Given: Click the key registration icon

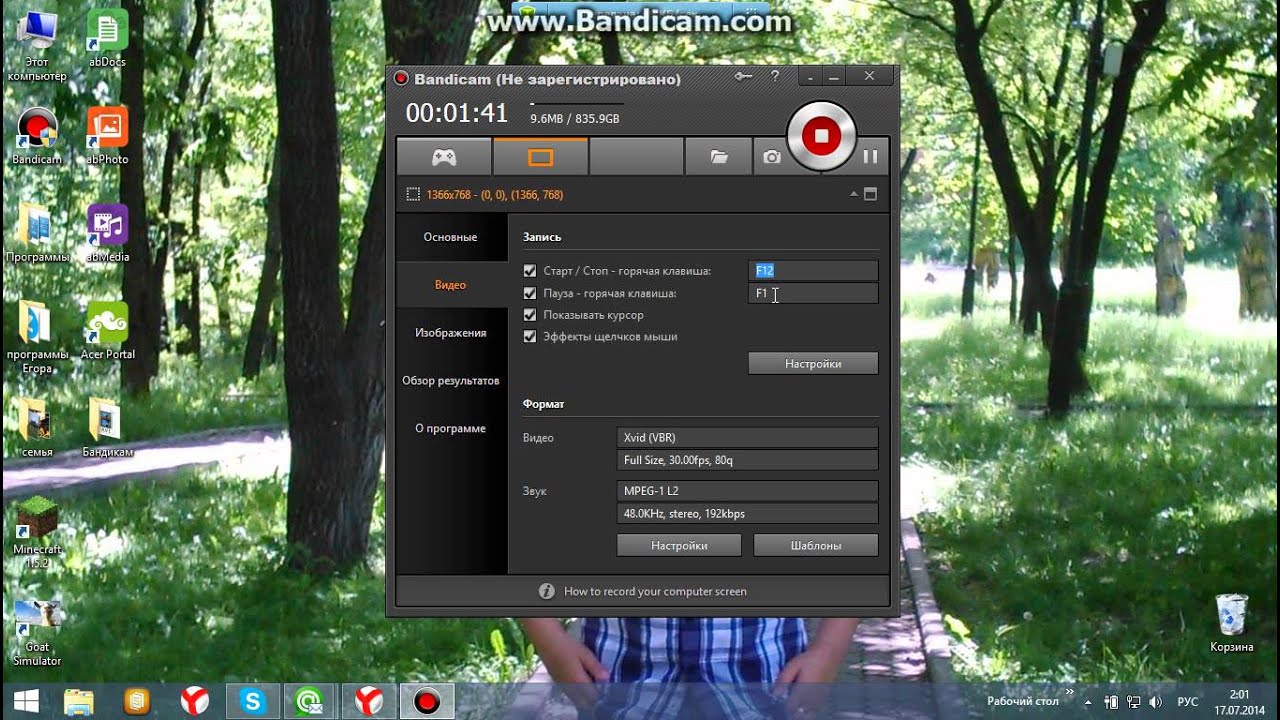Looking at the screenshot, I should click(x=743, y=76).
